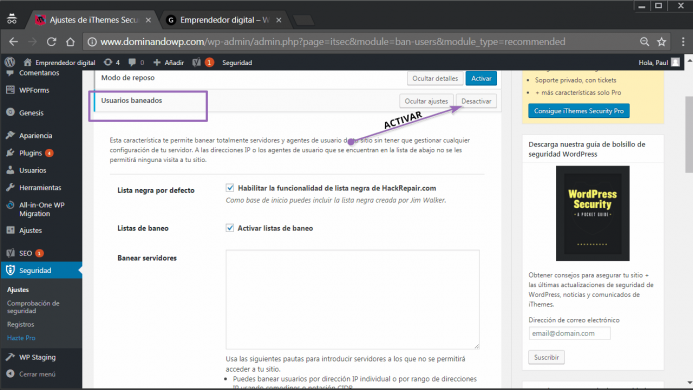This screenshot has width=693, height=390.
Task: Bookmark this page with the star icon
Action: click(662, 42)
